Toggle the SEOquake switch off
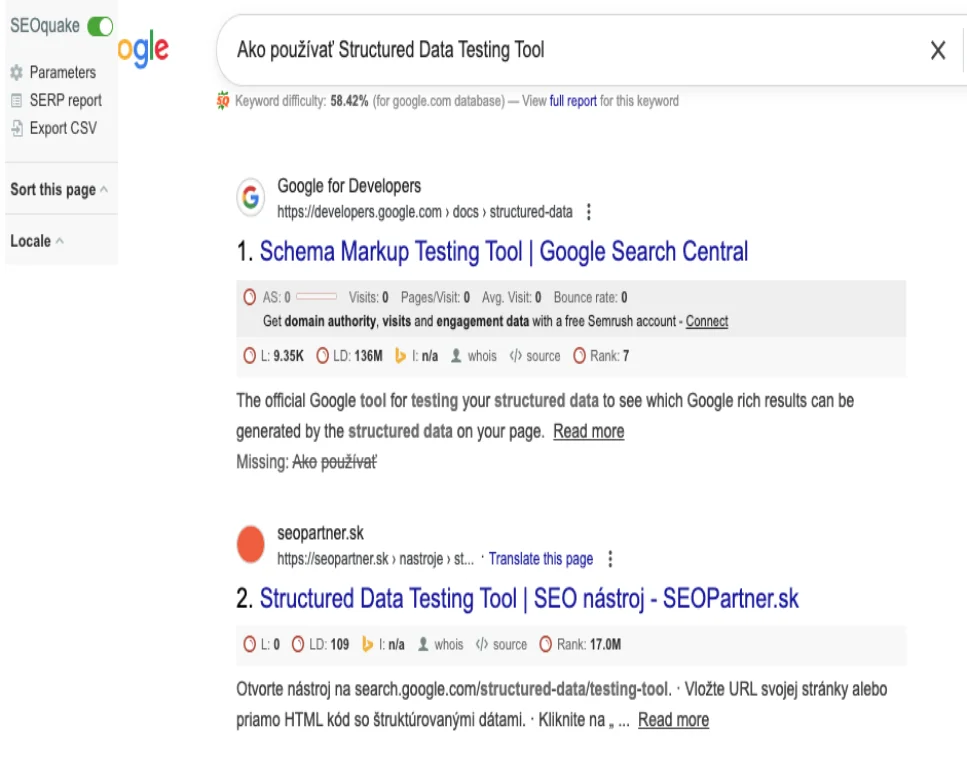The height and width of the screenshot is (768, 967). coord(100,26)
